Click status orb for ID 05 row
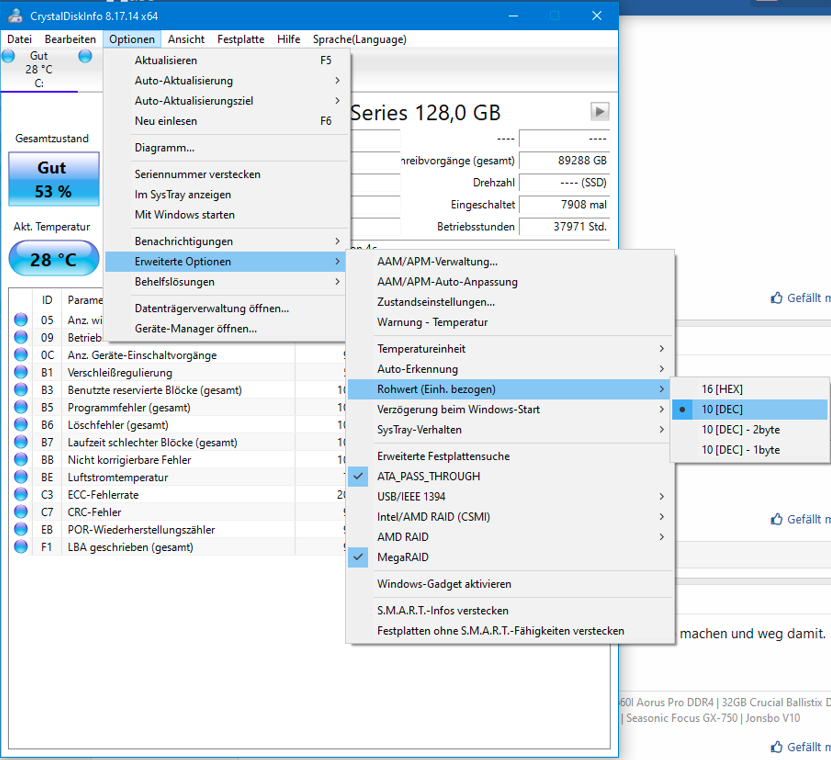The width and height of the screenshot is (831, 760). click(21, 320)
